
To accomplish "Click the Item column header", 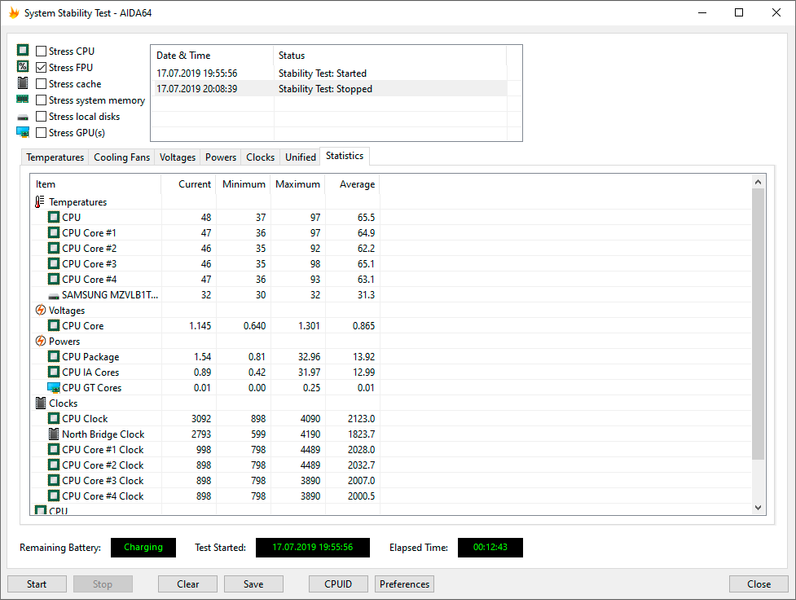I will [x=96, y=184].
